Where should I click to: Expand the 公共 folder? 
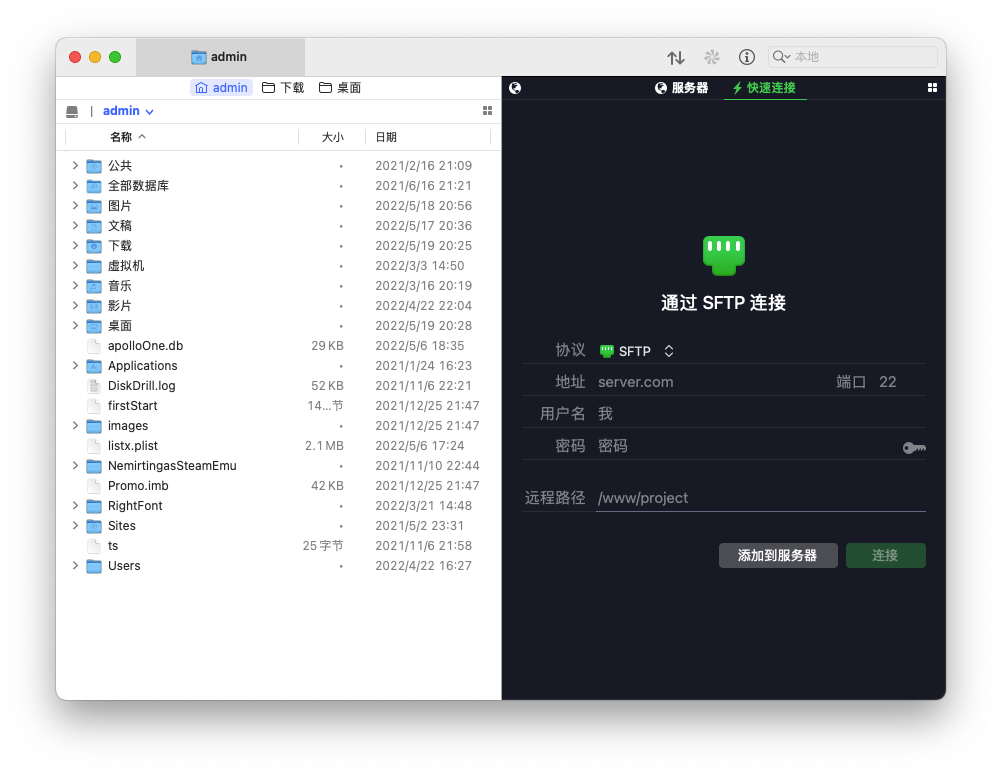tap(75, 166)
